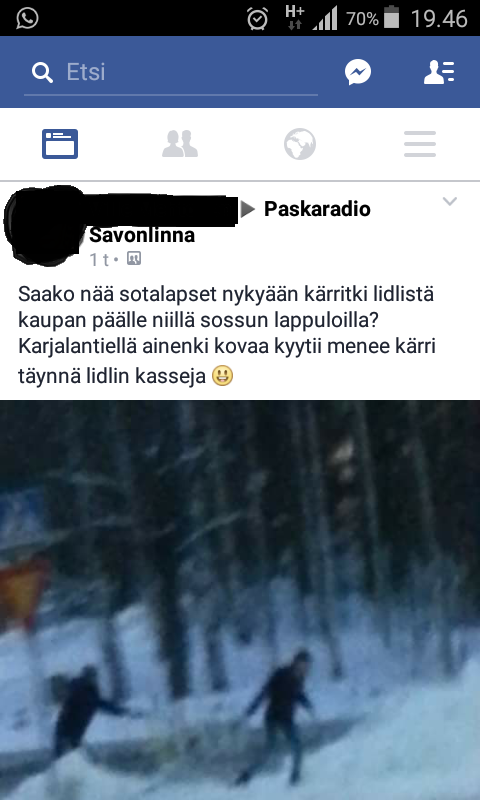The height and width of the screenshot is (800, 480).
Task: Open the Notifications globe tab
Action: click(x=300, y=144)
